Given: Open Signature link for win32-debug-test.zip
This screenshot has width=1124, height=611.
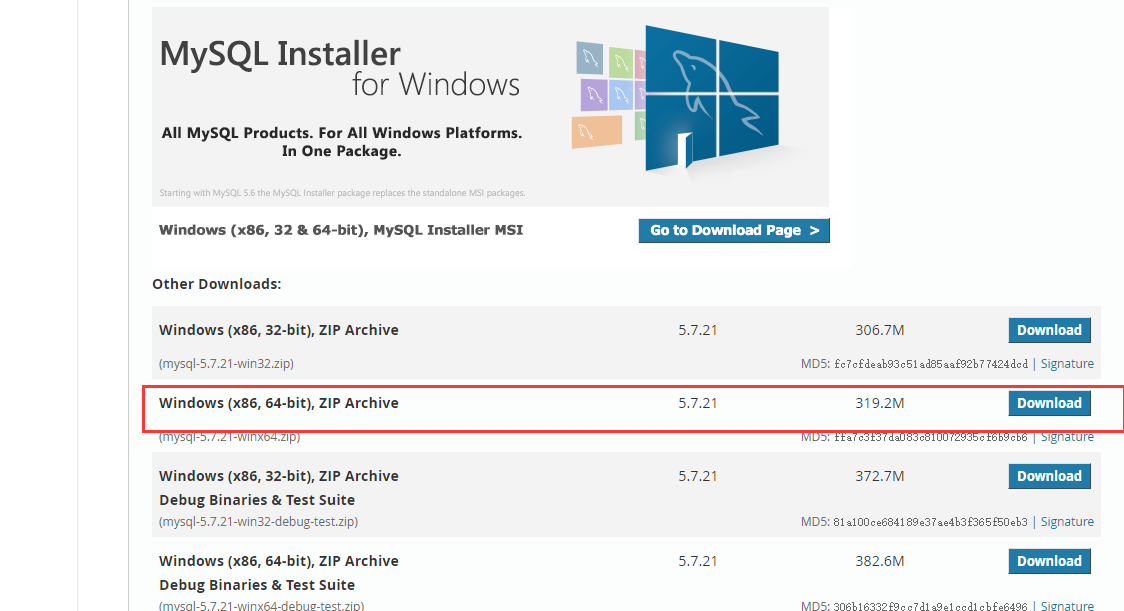Looking at the screenshot, I should click(1067, 521).
